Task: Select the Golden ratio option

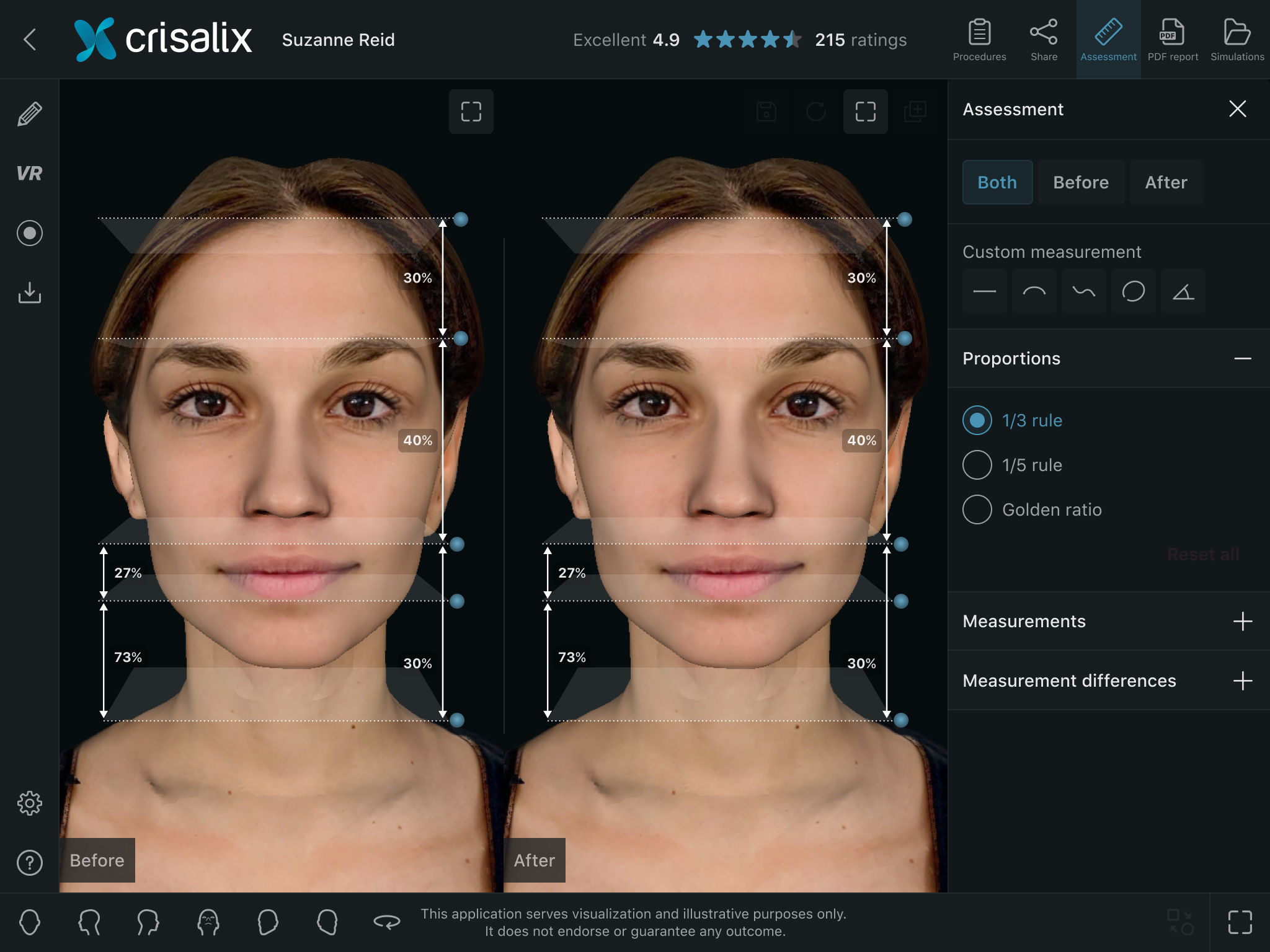Action: (x=977, y=509)
